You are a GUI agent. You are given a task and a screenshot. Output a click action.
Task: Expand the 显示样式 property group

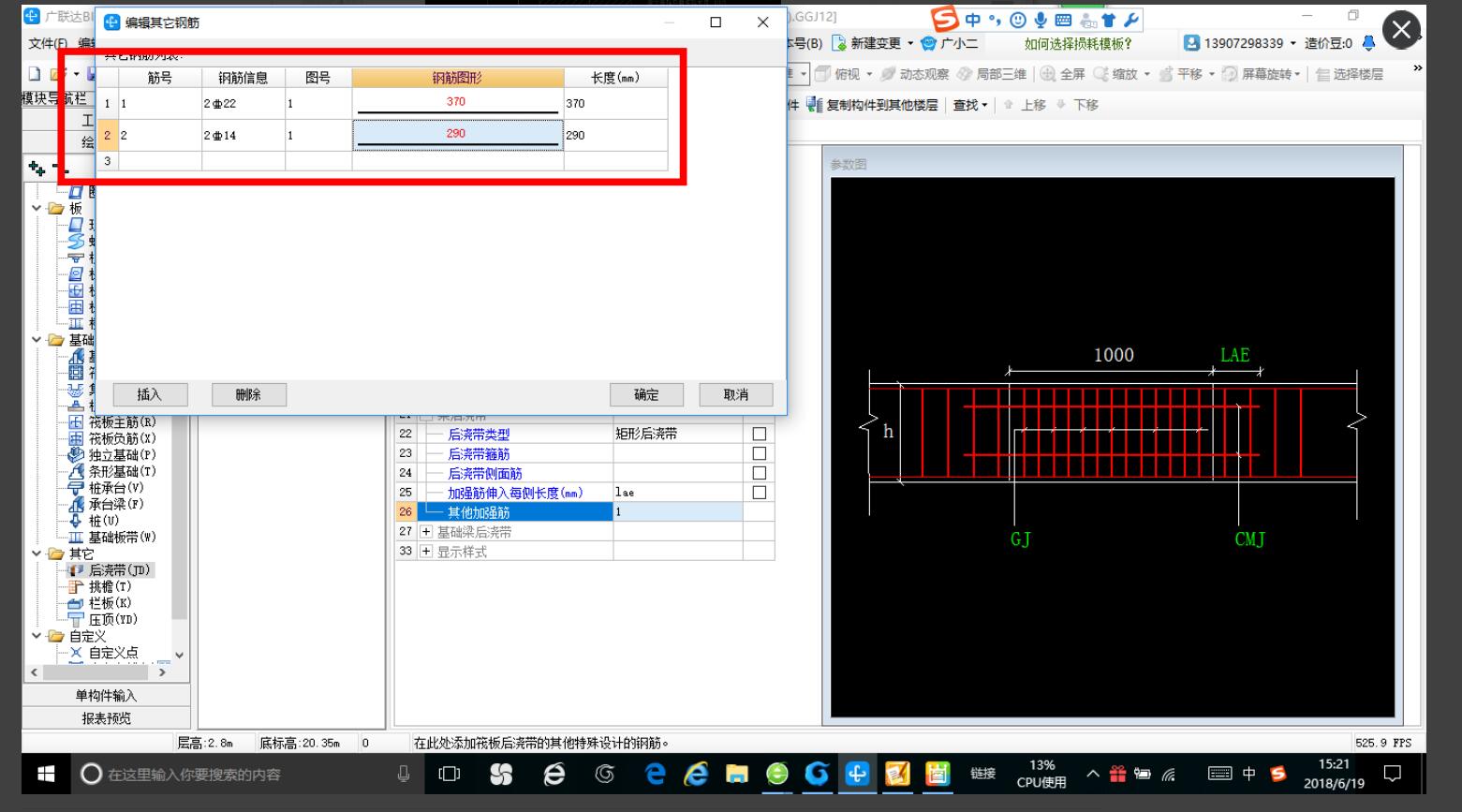click(x=426, y=551)
